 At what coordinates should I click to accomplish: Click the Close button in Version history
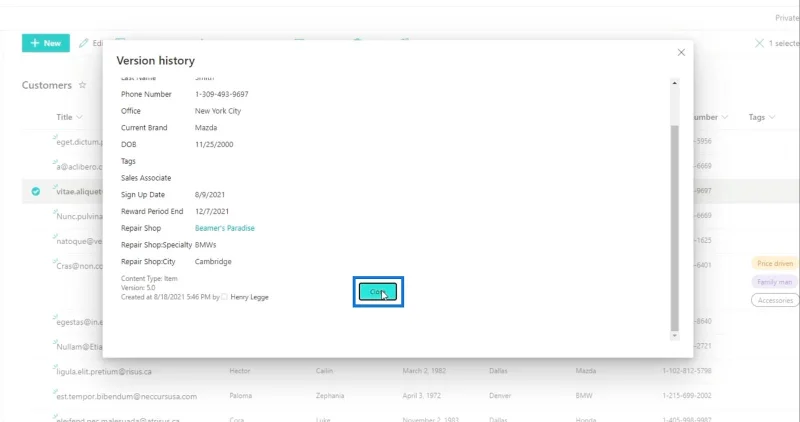[378, 292]
